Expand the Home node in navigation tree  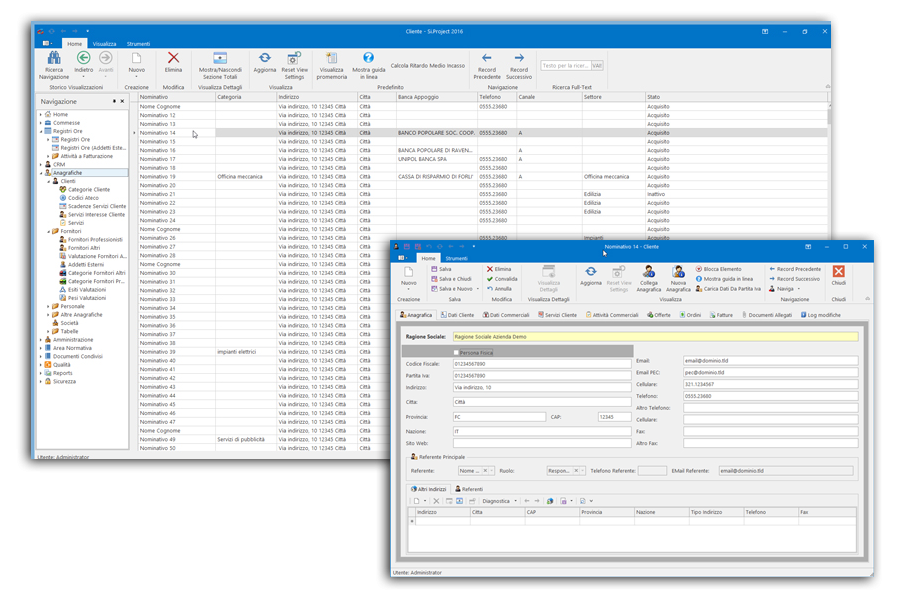[40, 114]
